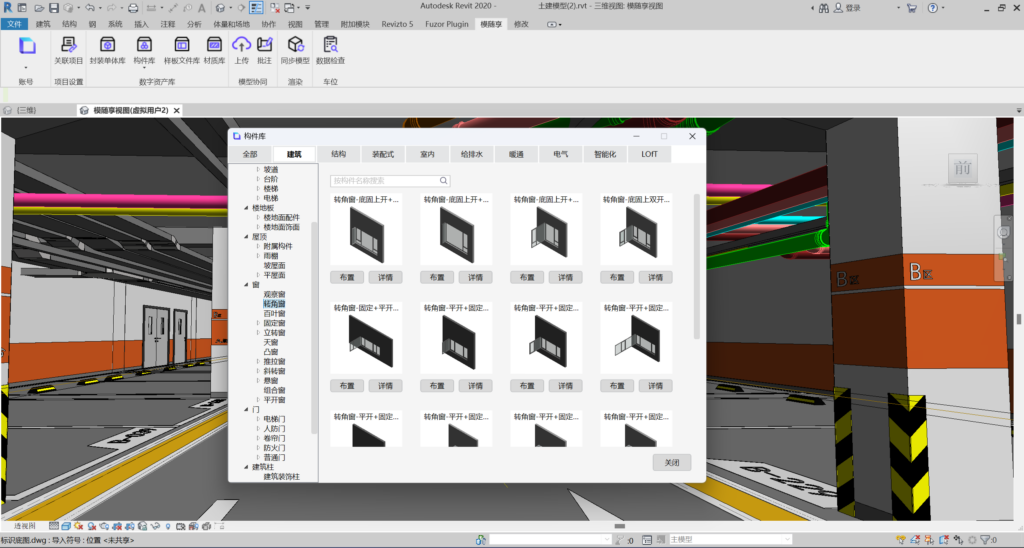Click the 关联项目 ribbon icon
This screenshot has height=548, width=1024.
tap(68, 46)
